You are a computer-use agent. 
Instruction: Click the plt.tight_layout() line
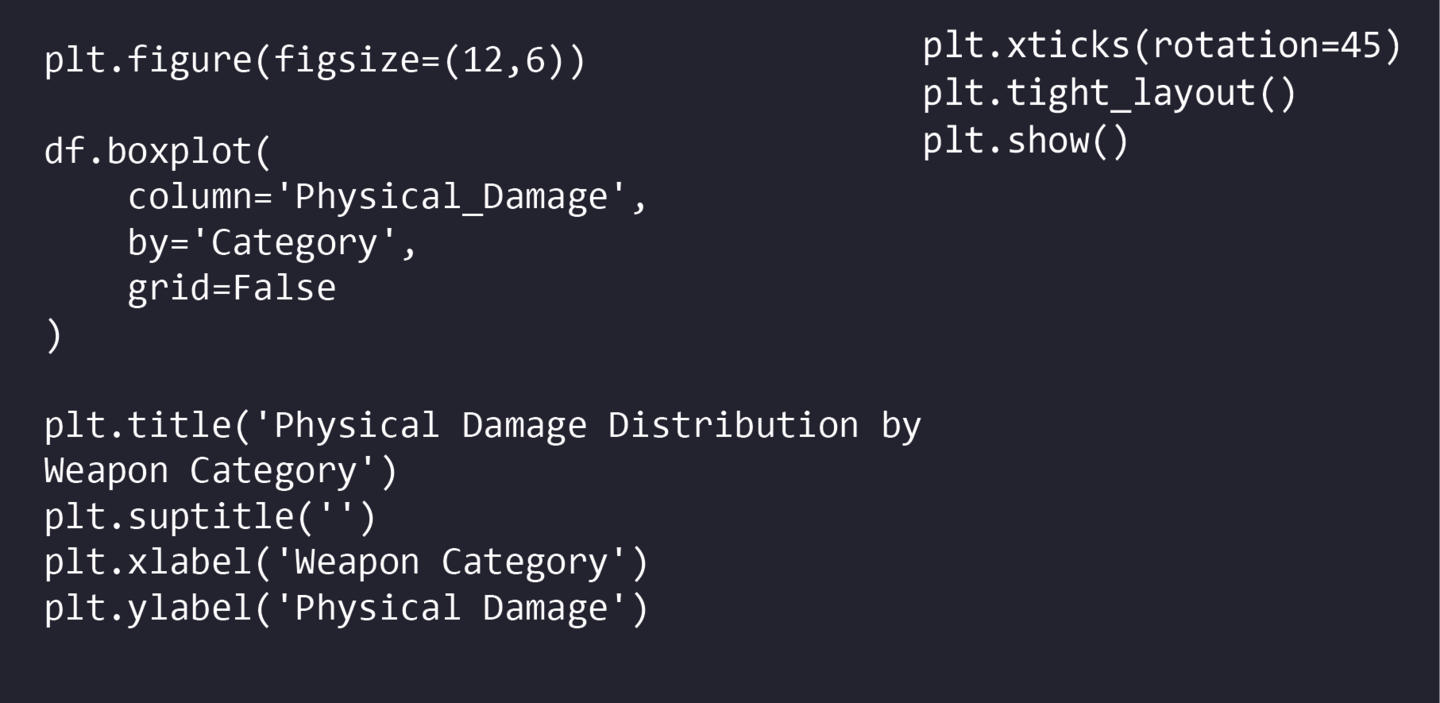pyautogui.click(x=1109, y=93)
